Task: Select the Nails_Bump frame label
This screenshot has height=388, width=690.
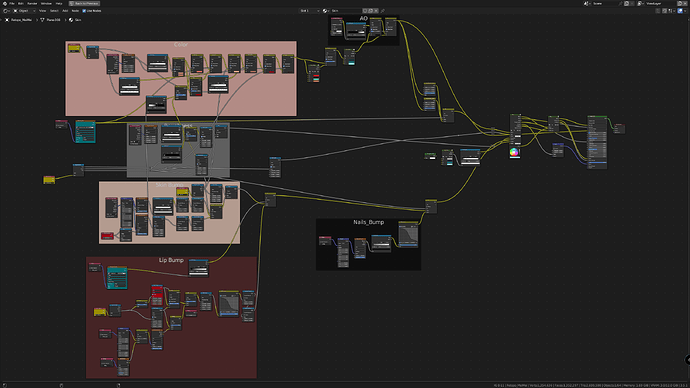Action: tap(369, 222)
